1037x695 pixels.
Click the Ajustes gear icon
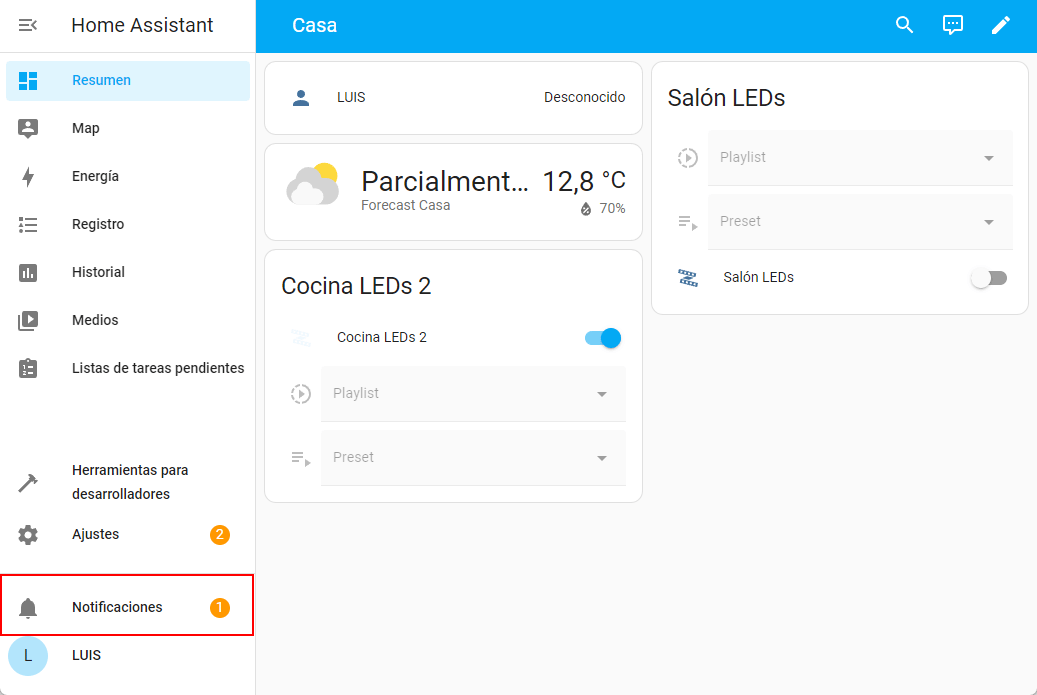pos(28,535)
